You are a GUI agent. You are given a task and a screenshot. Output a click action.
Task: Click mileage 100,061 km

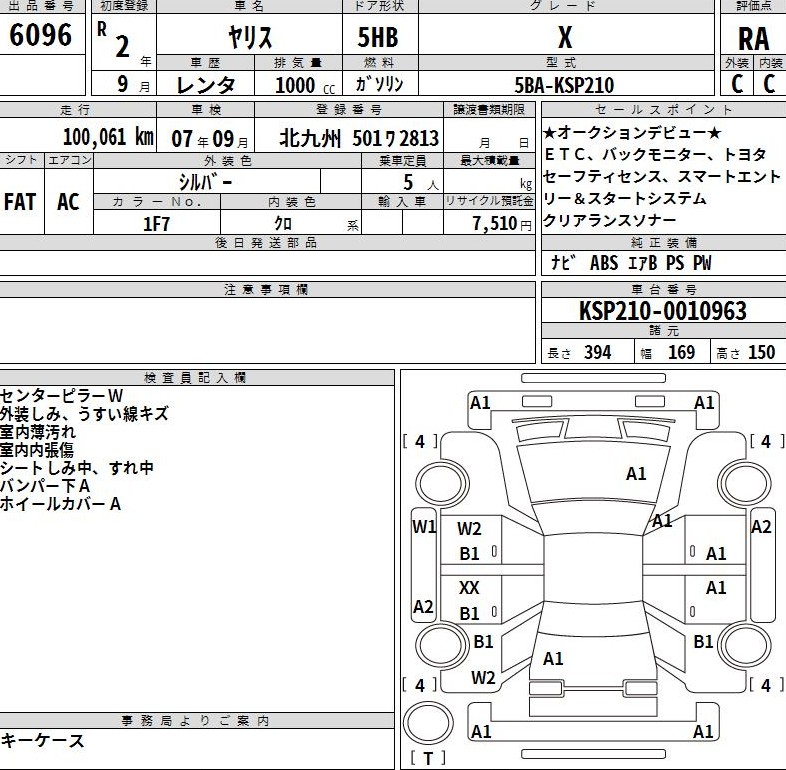(x=108, y=136)
